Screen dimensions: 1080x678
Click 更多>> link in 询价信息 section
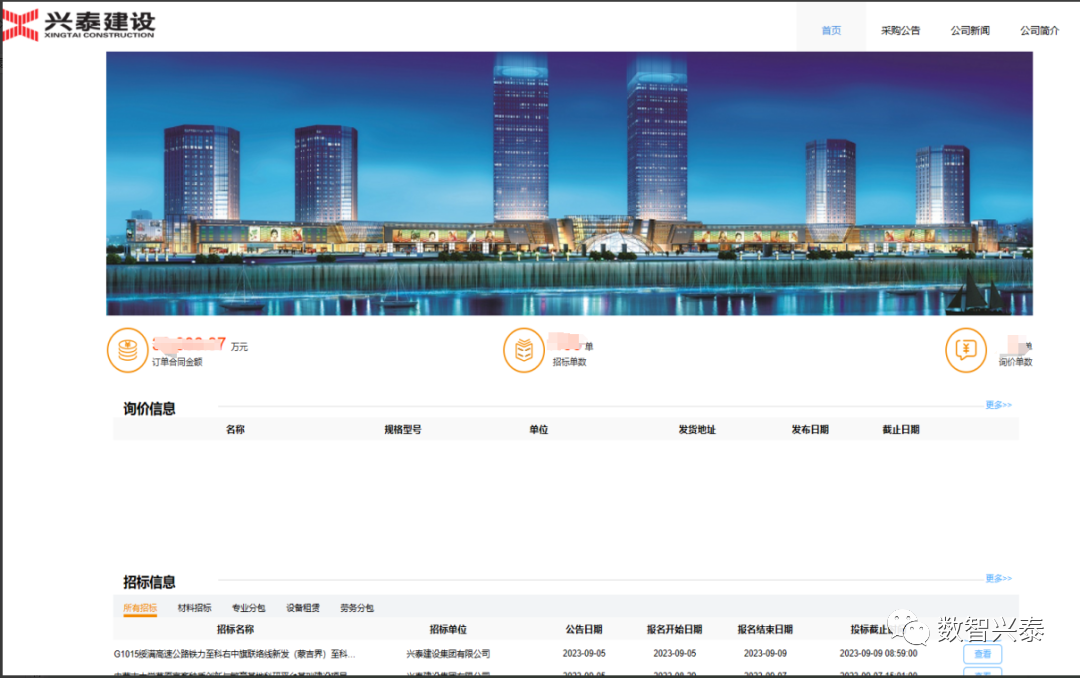tap(998, 405)
